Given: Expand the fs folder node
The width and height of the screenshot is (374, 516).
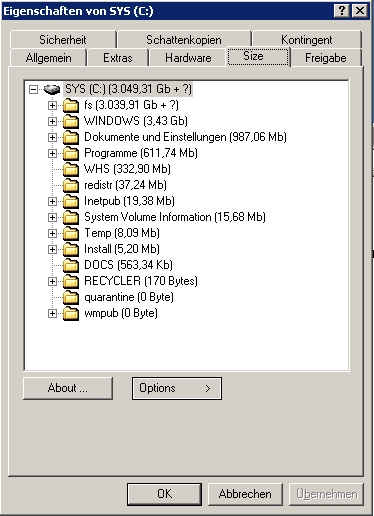Looking at the screenshot, I should [52, 105].
